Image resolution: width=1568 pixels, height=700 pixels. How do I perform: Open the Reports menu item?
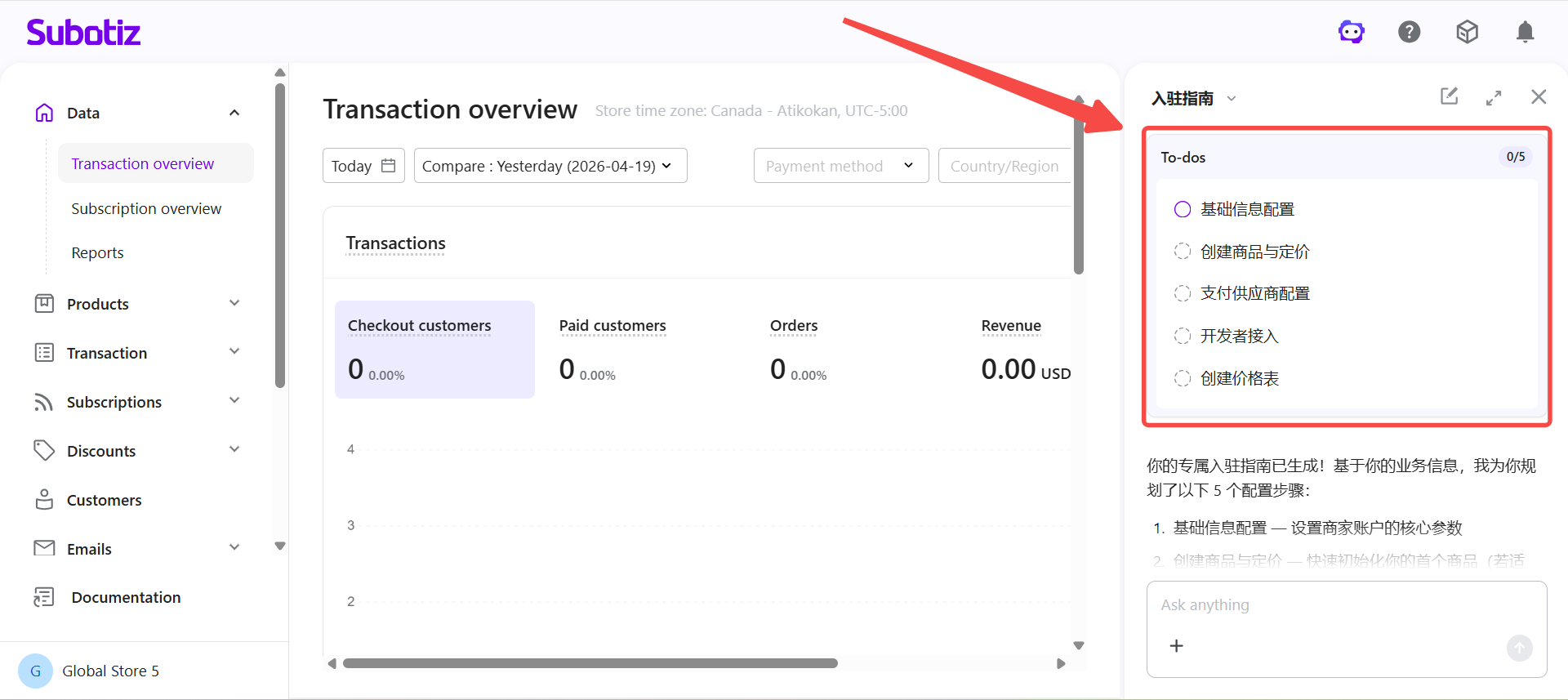tap(97, 252)
